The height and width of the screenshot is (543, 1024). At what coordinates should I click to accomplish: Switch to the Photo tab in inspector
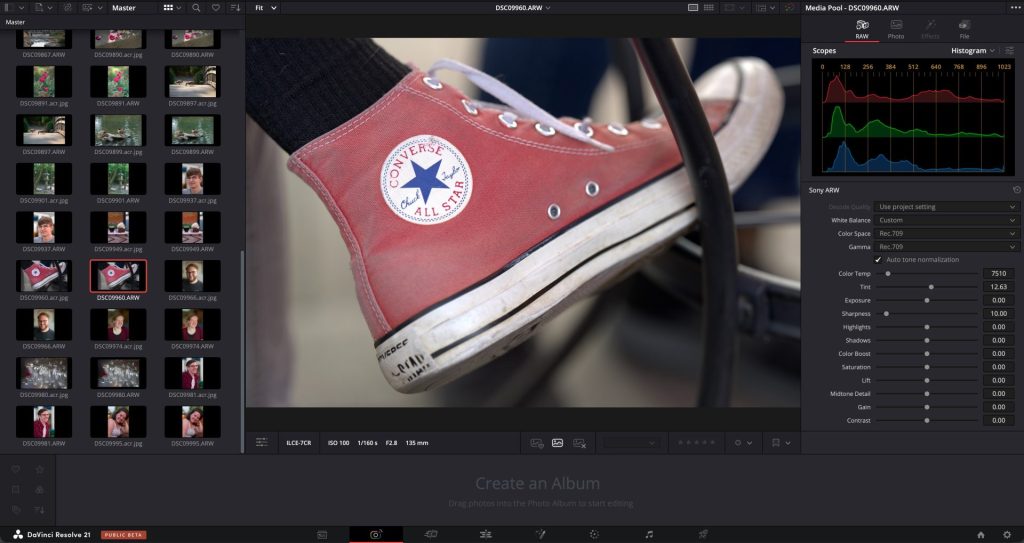point(896,29)
